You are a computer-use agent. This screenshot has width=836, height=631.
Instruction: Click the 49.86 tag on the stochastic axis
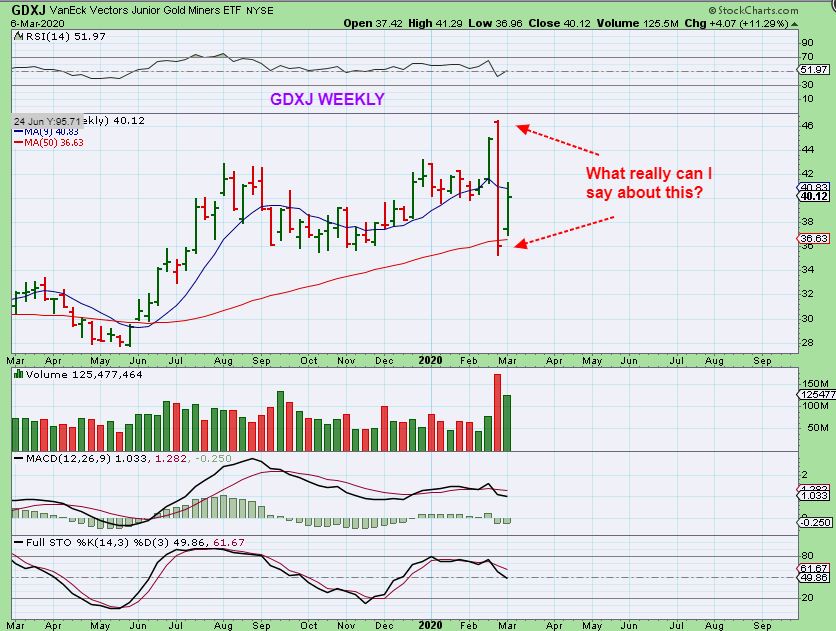[814, 578]
